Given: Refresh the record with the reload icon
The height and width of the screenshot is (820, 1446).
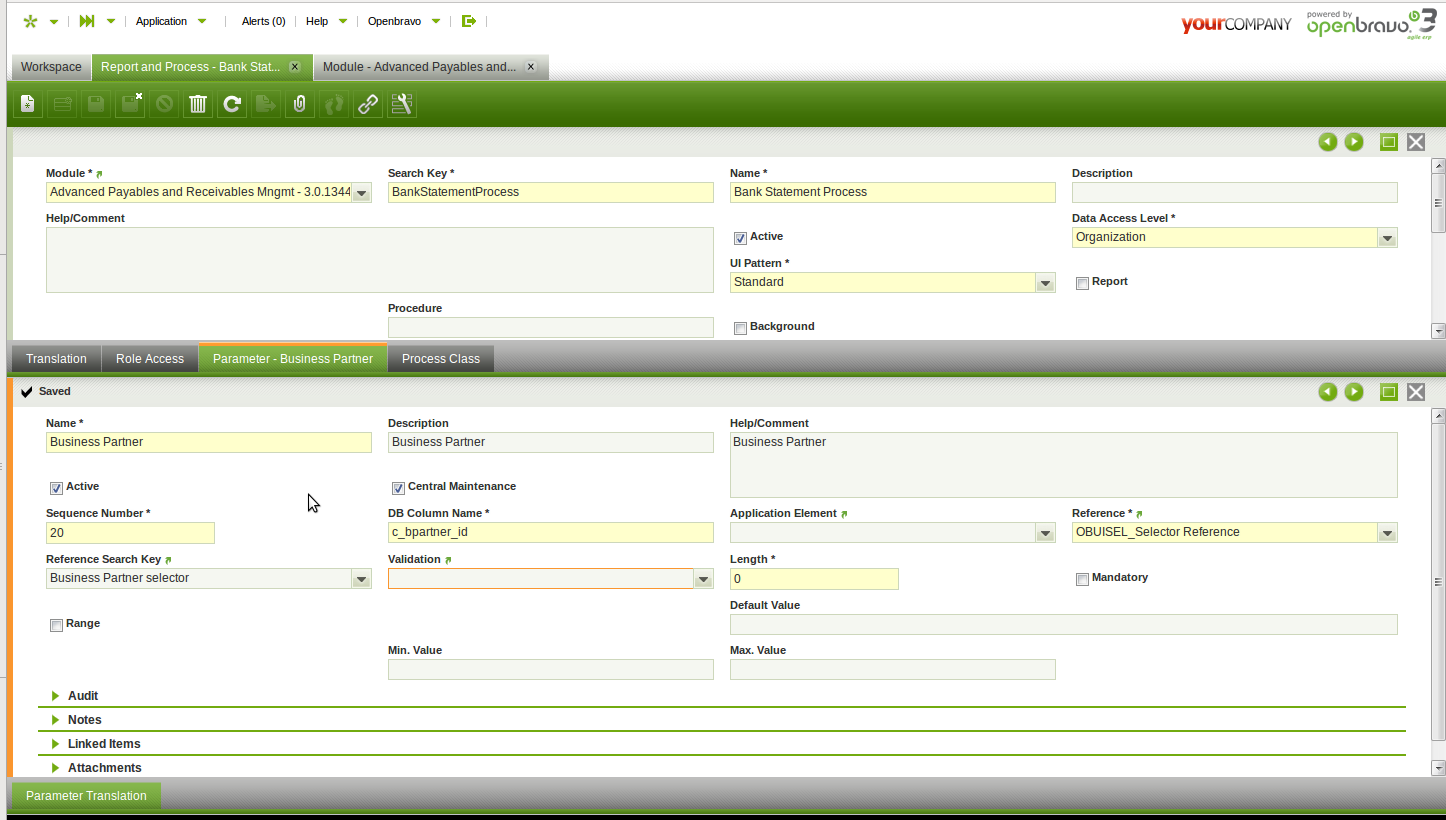Looking at the screenshot, I should pyautogui.click(x=232, y=104).
